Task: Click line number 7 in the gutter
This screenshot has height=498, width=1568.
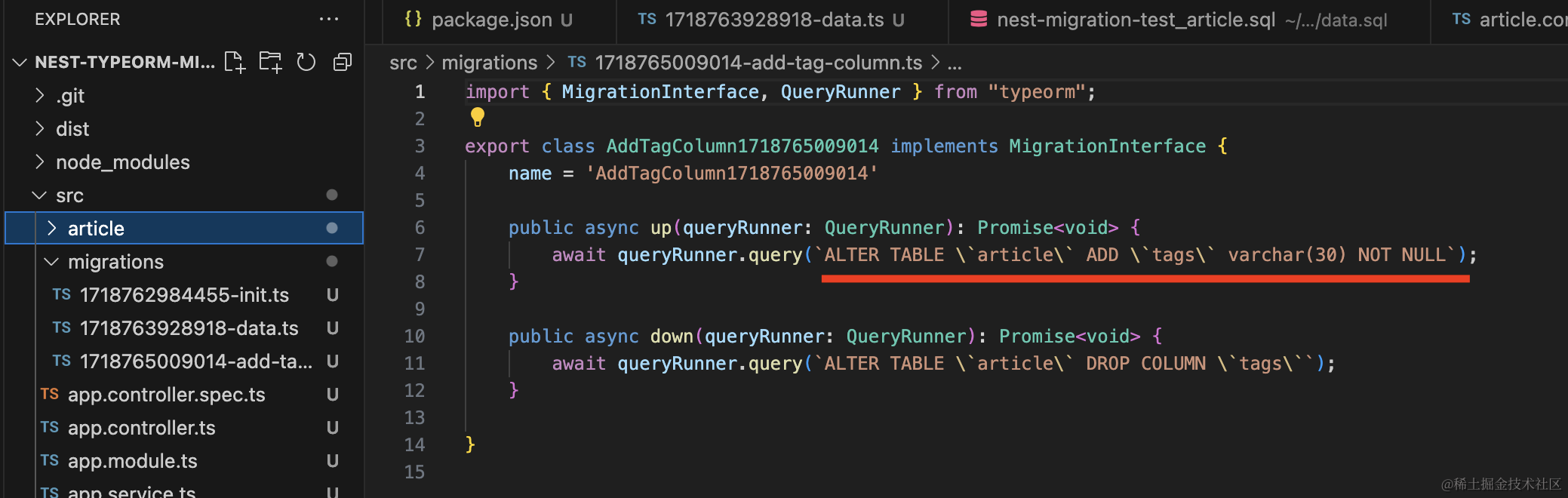Action: pyautogui.click(x=420, y=255)
